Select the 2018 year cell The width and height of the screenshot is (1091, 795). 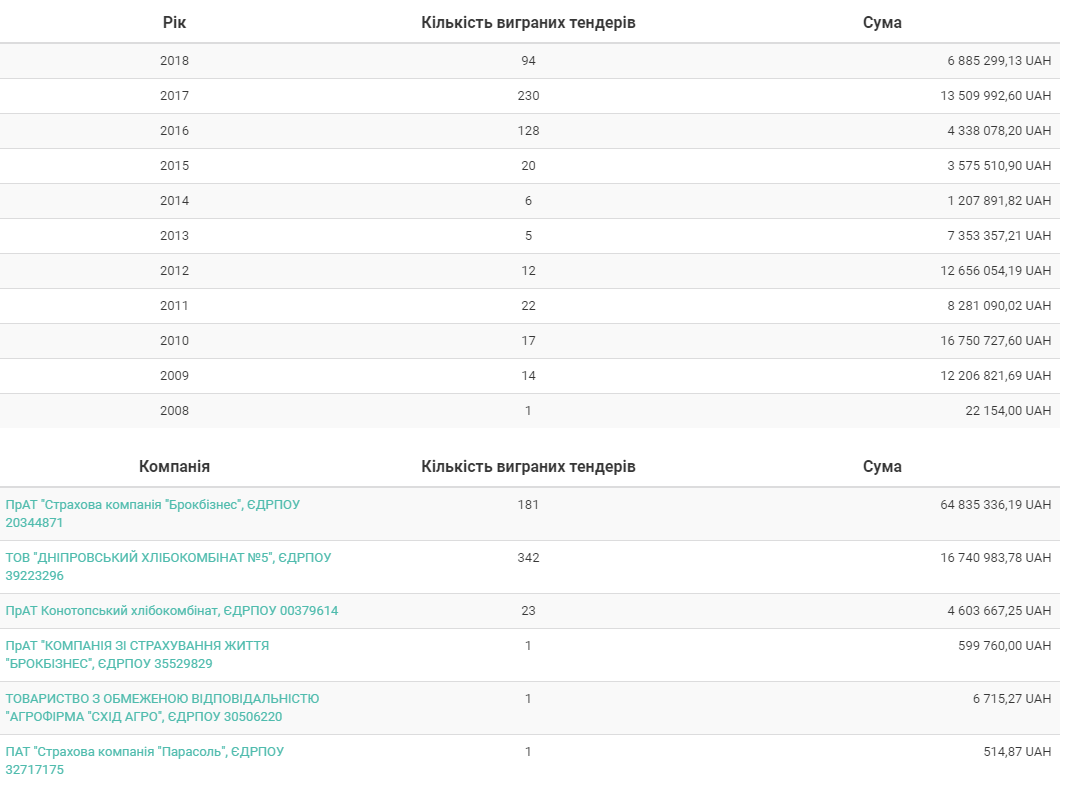(x=174, y=61)
